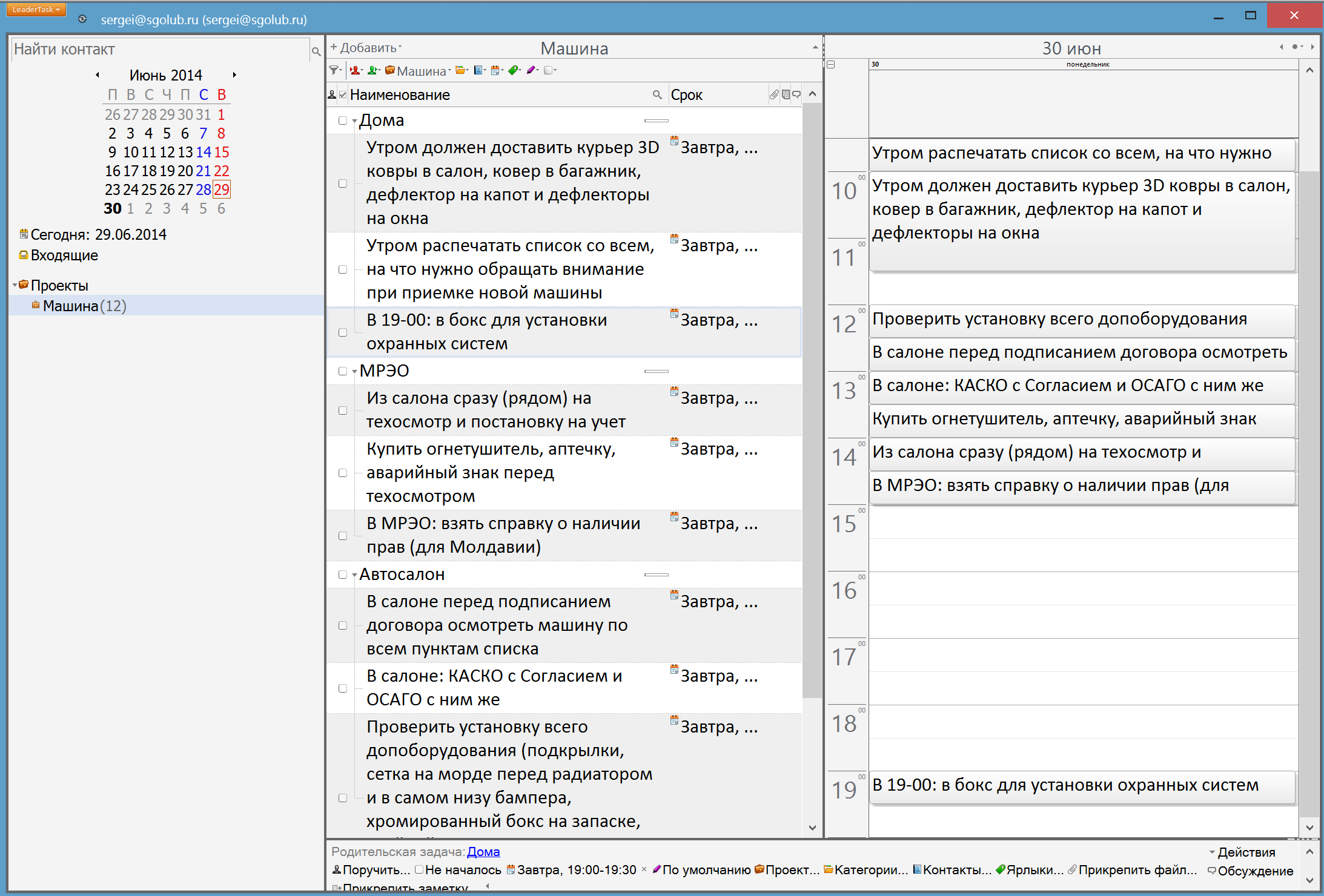Collapse the 'Проекты' tree node
The image size is (1324, 896).
(x=15, y=285)
